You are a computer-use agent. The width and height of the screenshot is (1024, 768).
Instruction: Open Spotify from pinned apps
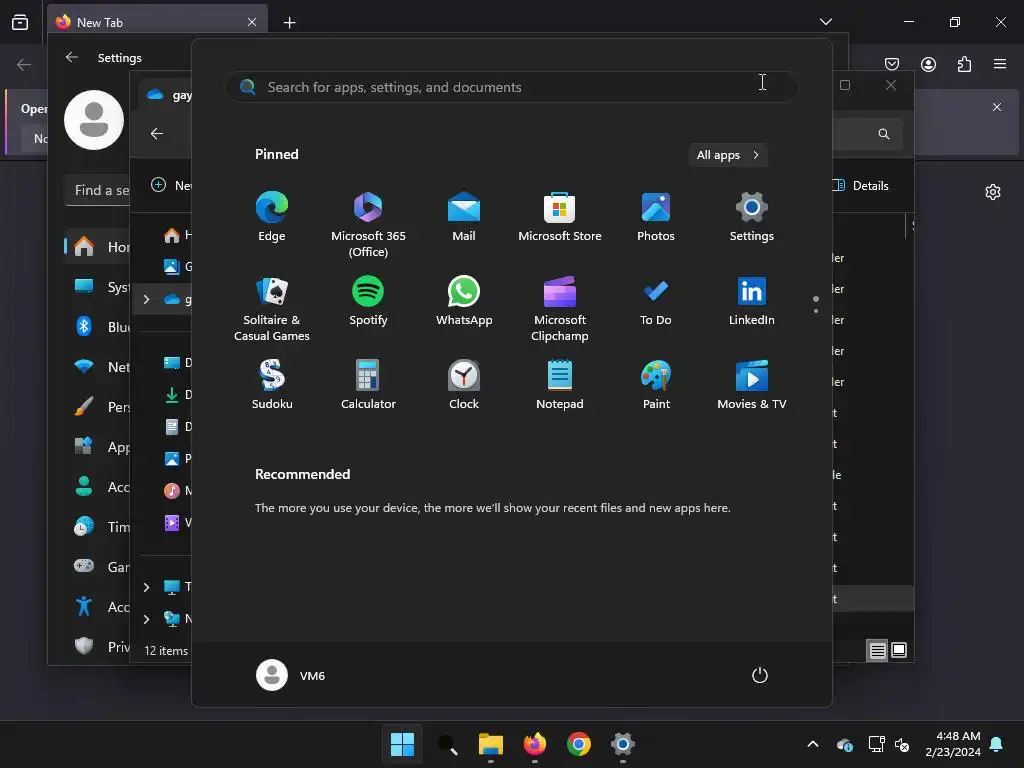pyautogui.click(x=368, y=301)
